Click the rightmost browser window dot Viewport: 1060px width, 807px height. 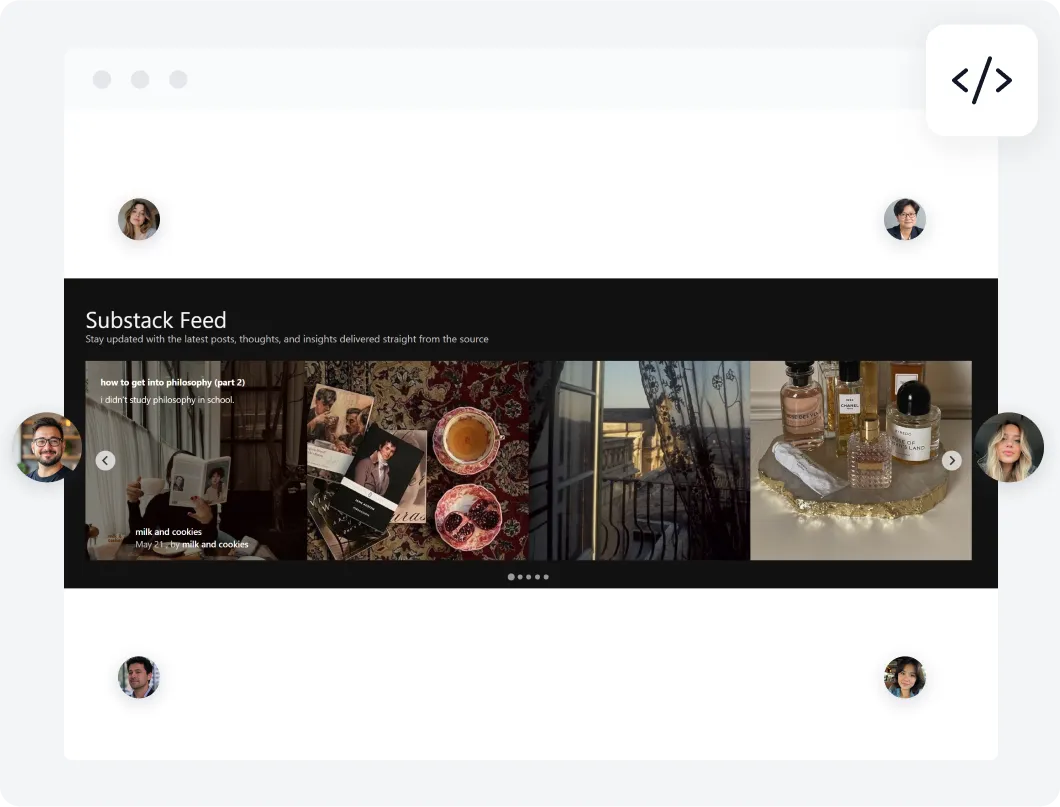pyautogui.click(x=178, y=79)
